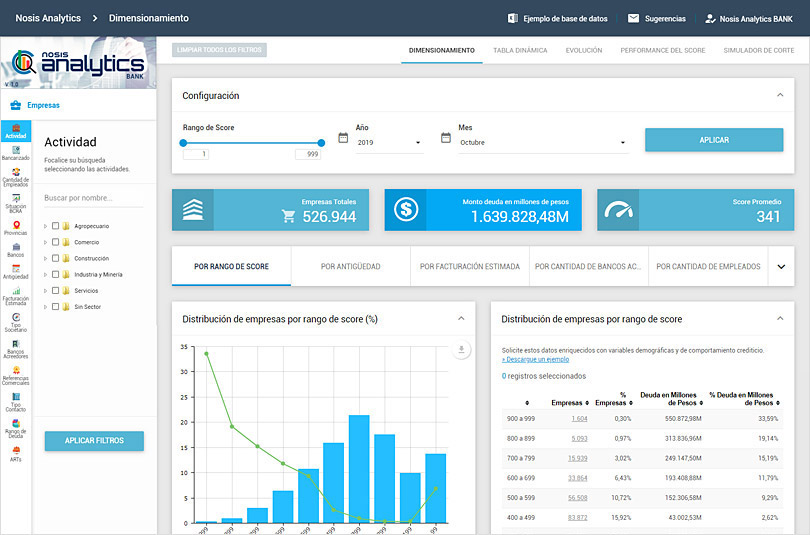810x535 pixels.
Task: Select the Por Antigüedad tab
Action: pyautogui.click(x=350, y=266)
